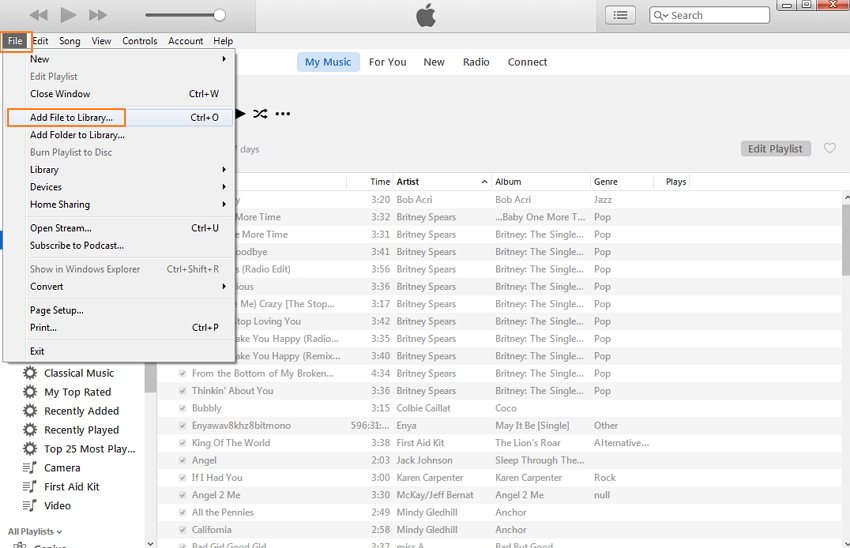Click the Edit Playlist button
This screenshot has height=548, width=850.
775,149
